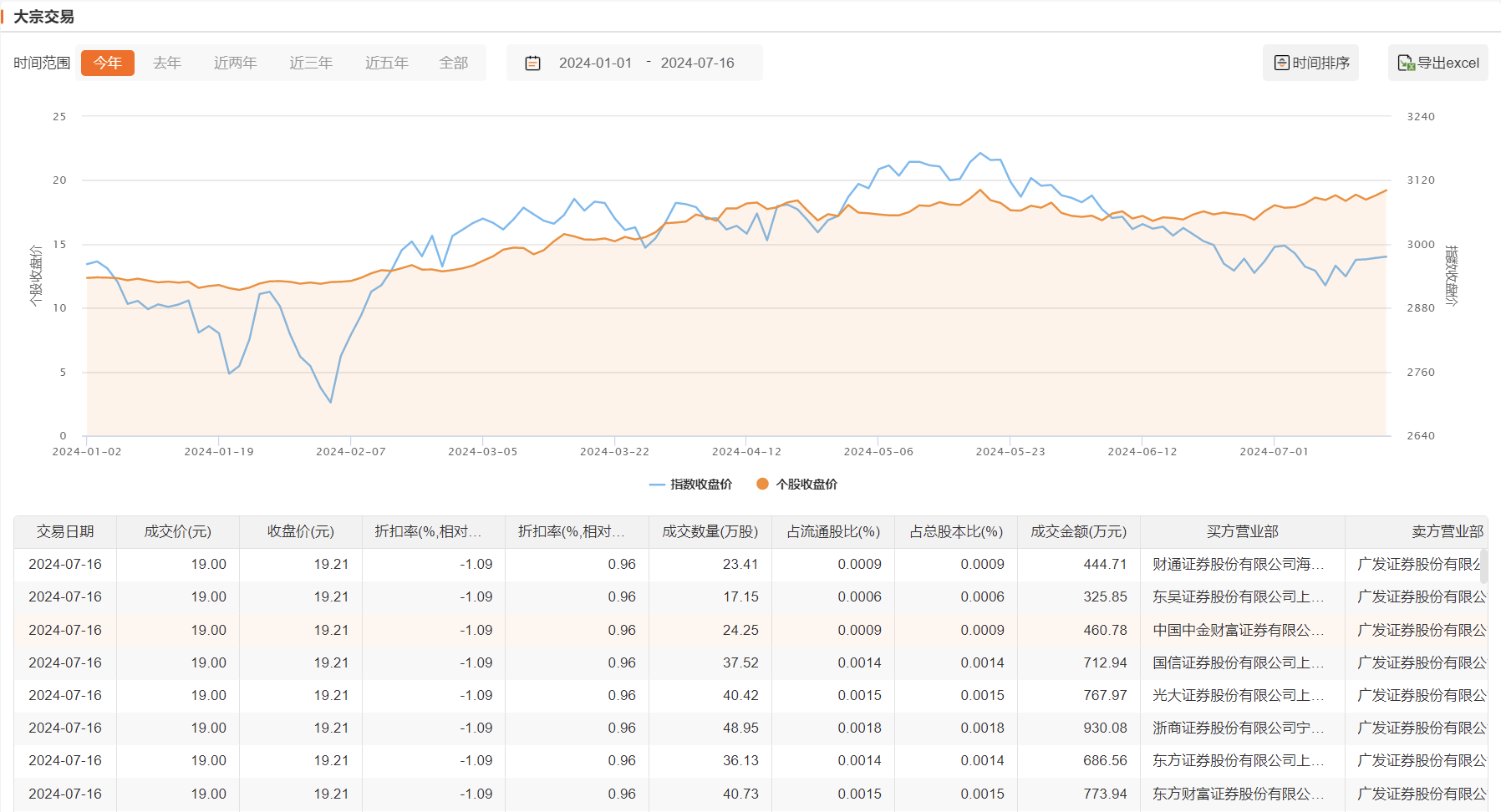Screen dimensions: 1501x812
Task: Select the 近两年 time range
Action: [235, 63]
